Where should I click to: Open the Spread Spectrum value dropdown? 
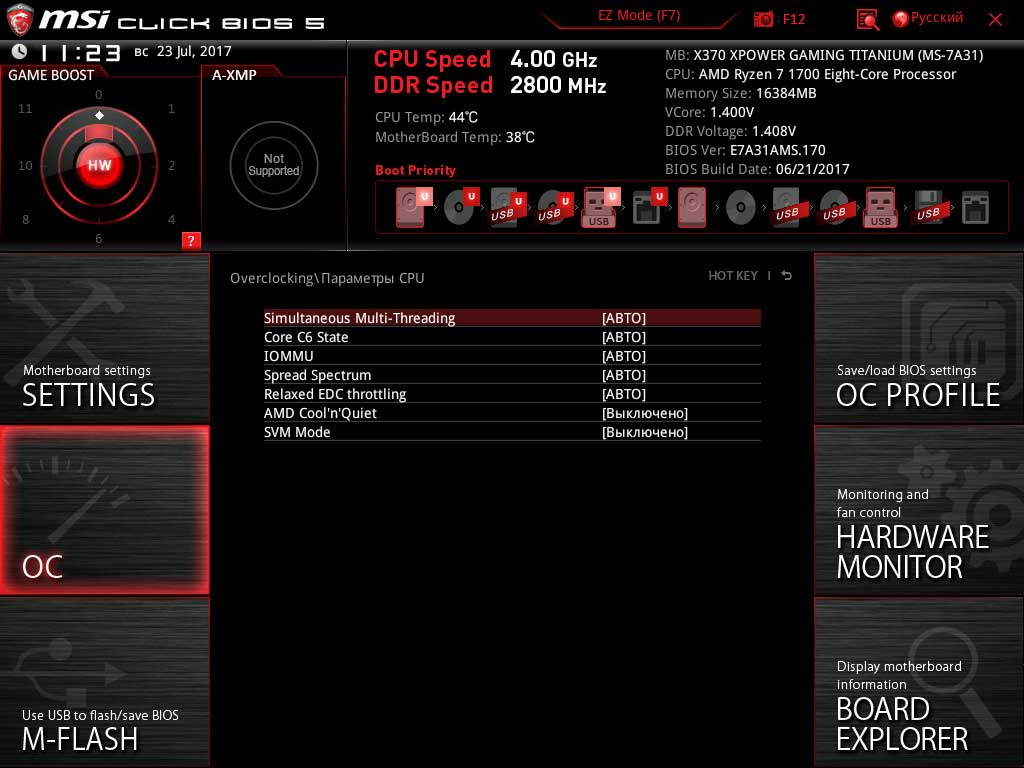pos(624,375)
